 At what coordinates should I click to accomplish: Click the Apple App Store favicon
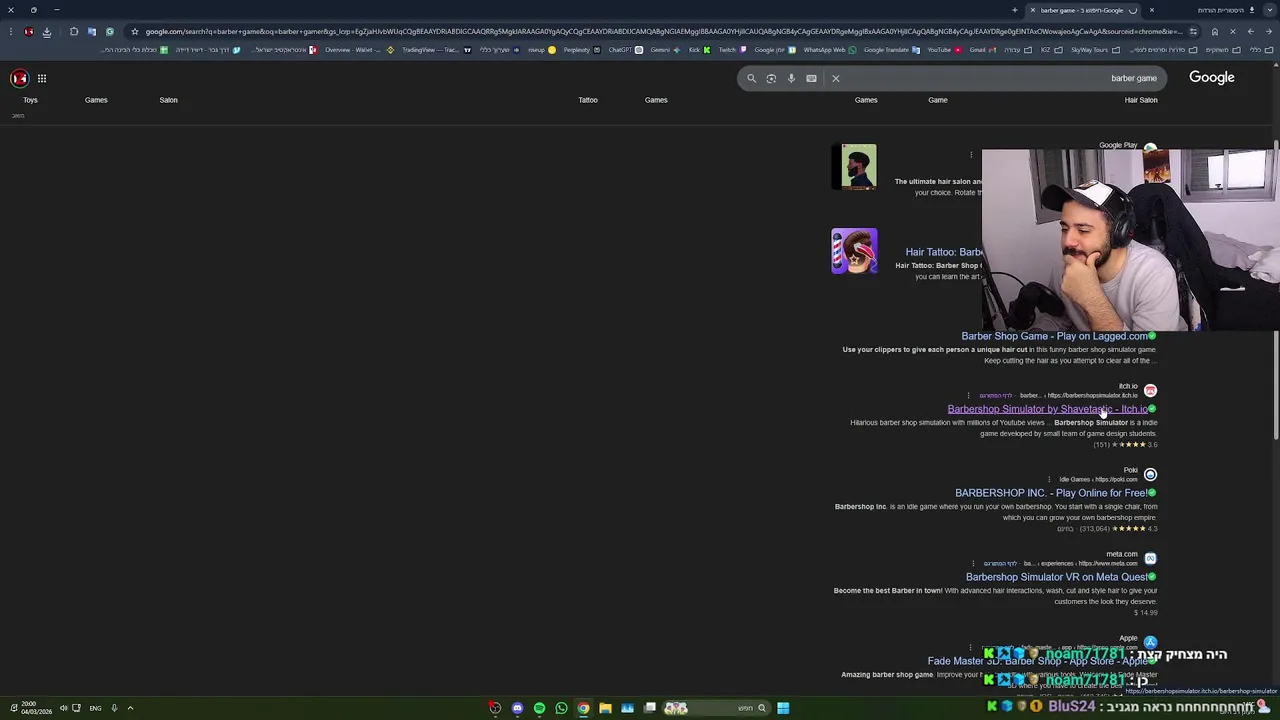tap(1150, 642)
